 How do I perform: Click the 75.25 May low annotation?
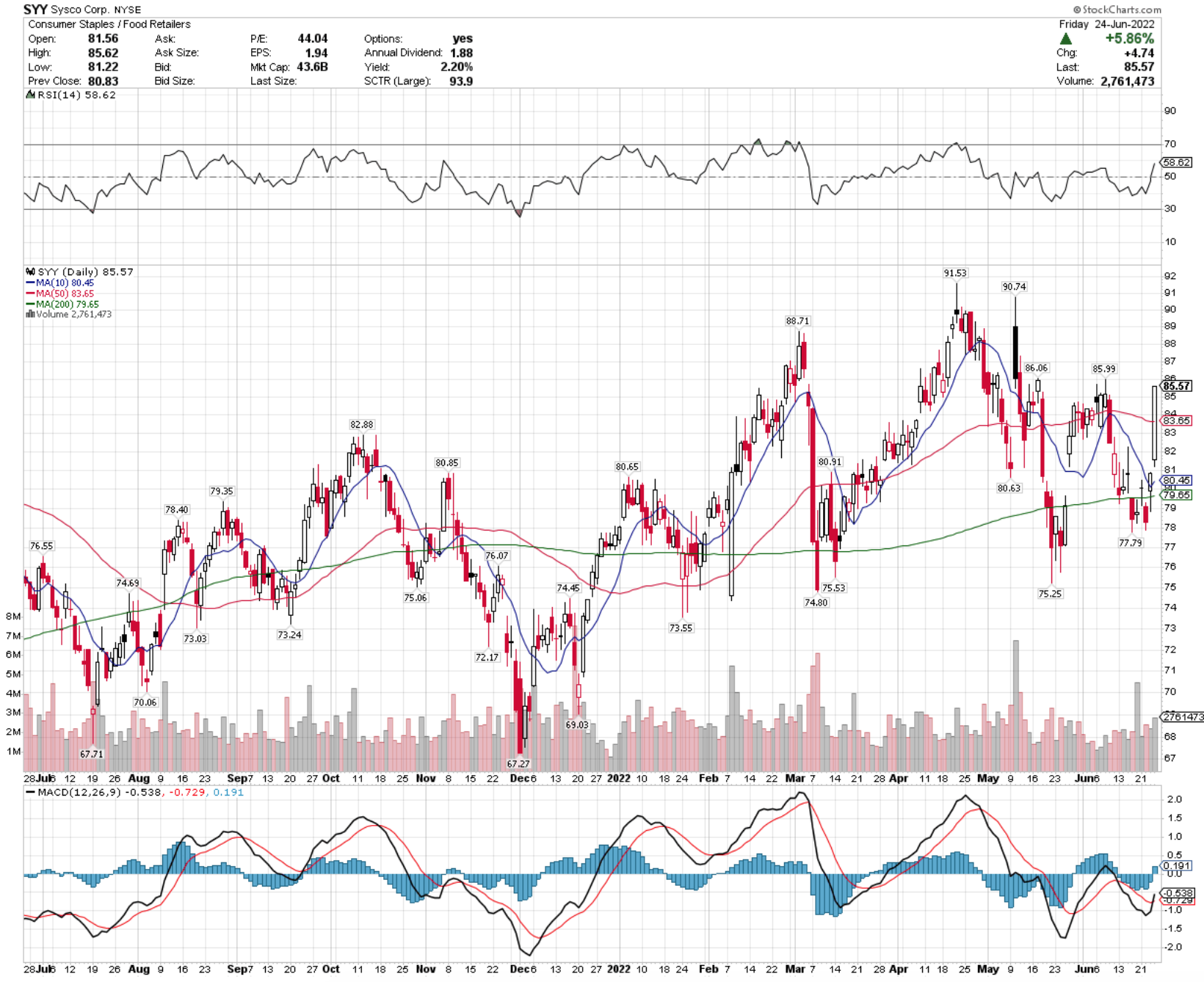coord(1050,594)
